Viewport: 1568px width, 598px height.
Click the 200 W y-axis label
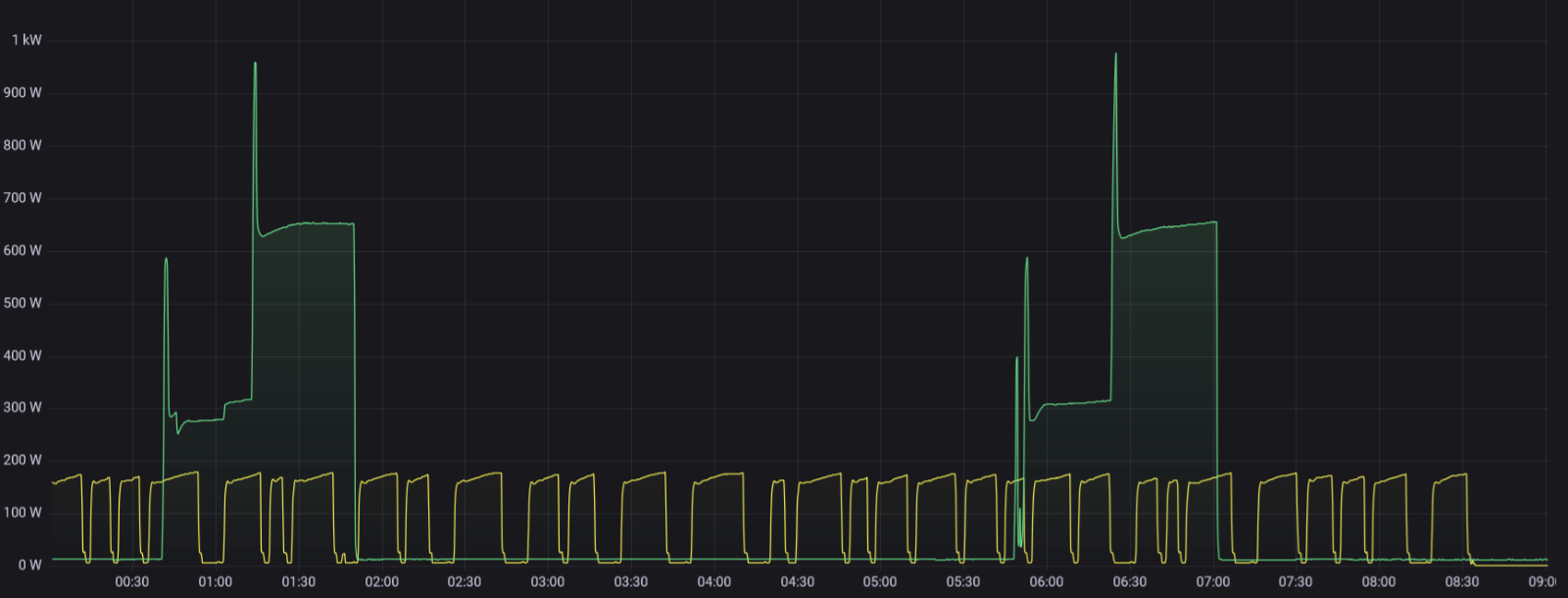click(23, 460)
